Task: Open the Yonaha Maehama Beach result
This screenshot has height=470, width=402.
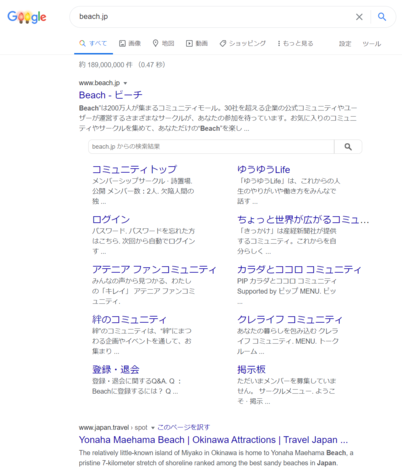Action: tap(213, 440)
